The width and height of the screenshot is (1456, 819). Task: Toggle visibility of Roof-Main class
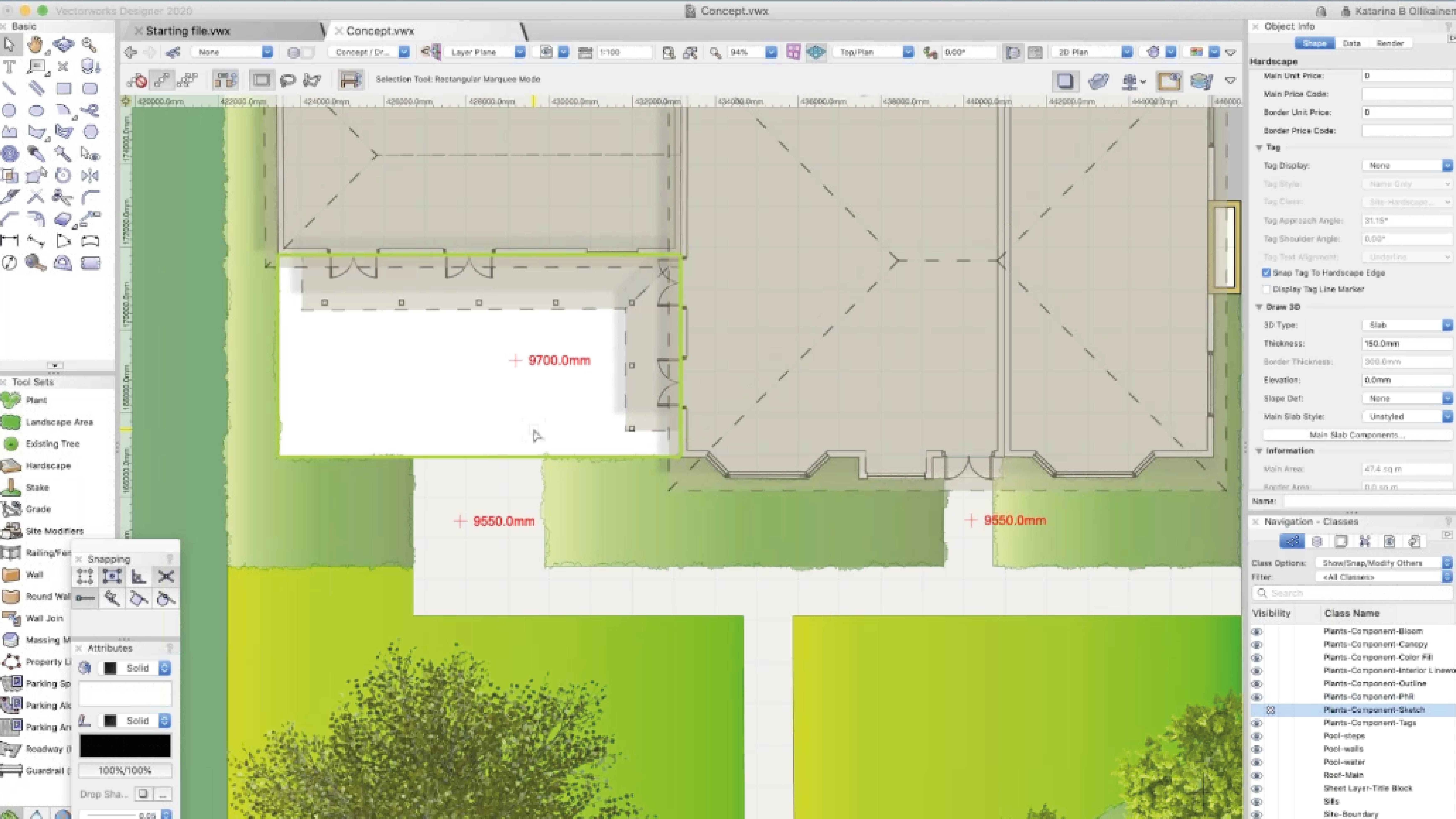pyautogui.click(x=1257, y=776)
